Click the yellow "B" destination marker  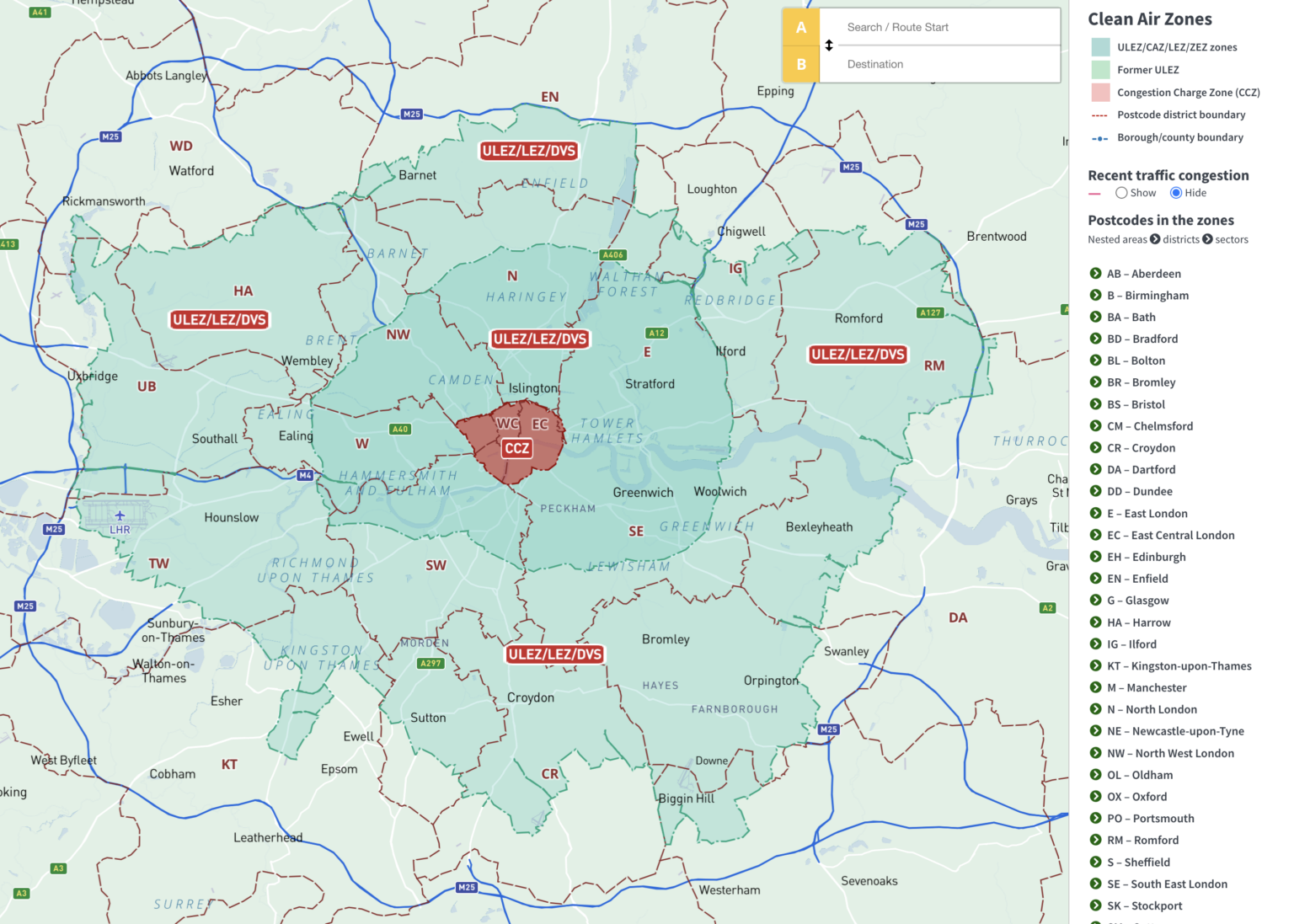(x=800, y=64)
